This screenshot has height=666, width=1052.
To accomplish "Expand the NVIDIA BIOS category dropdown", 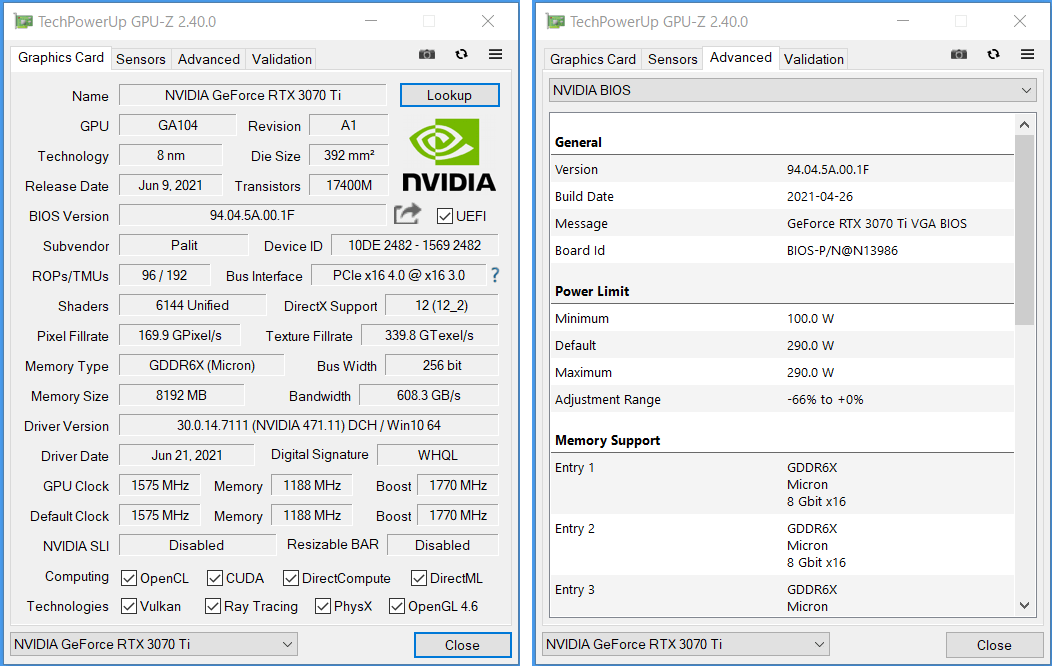I will point(792,90).
